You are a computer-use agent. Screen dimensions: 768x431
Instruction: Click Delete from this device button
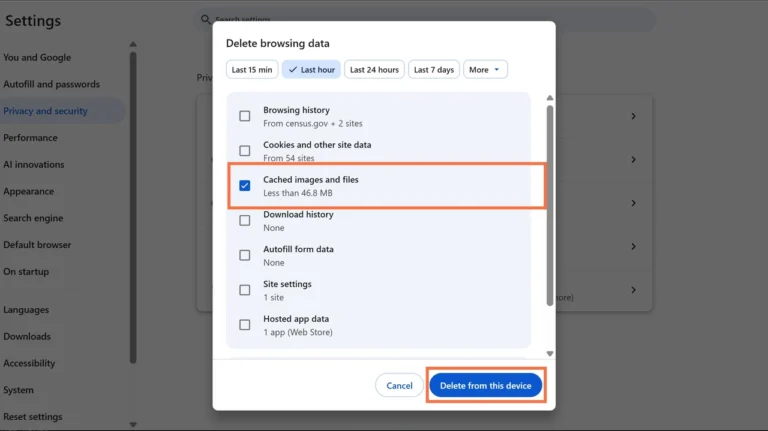point(485,385)
